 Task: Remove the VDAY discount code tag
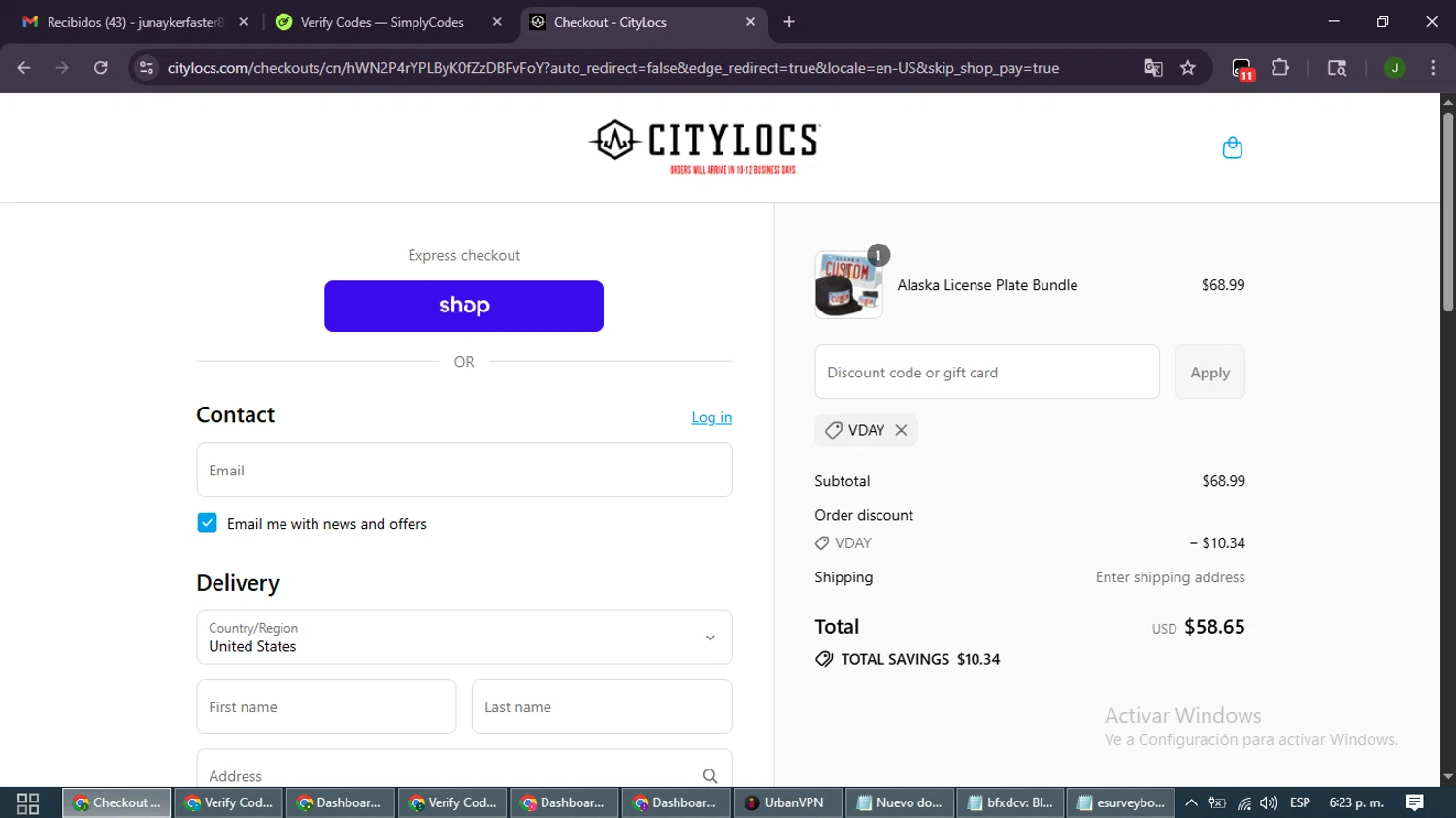pyautogui.click(x=901, y=430)
